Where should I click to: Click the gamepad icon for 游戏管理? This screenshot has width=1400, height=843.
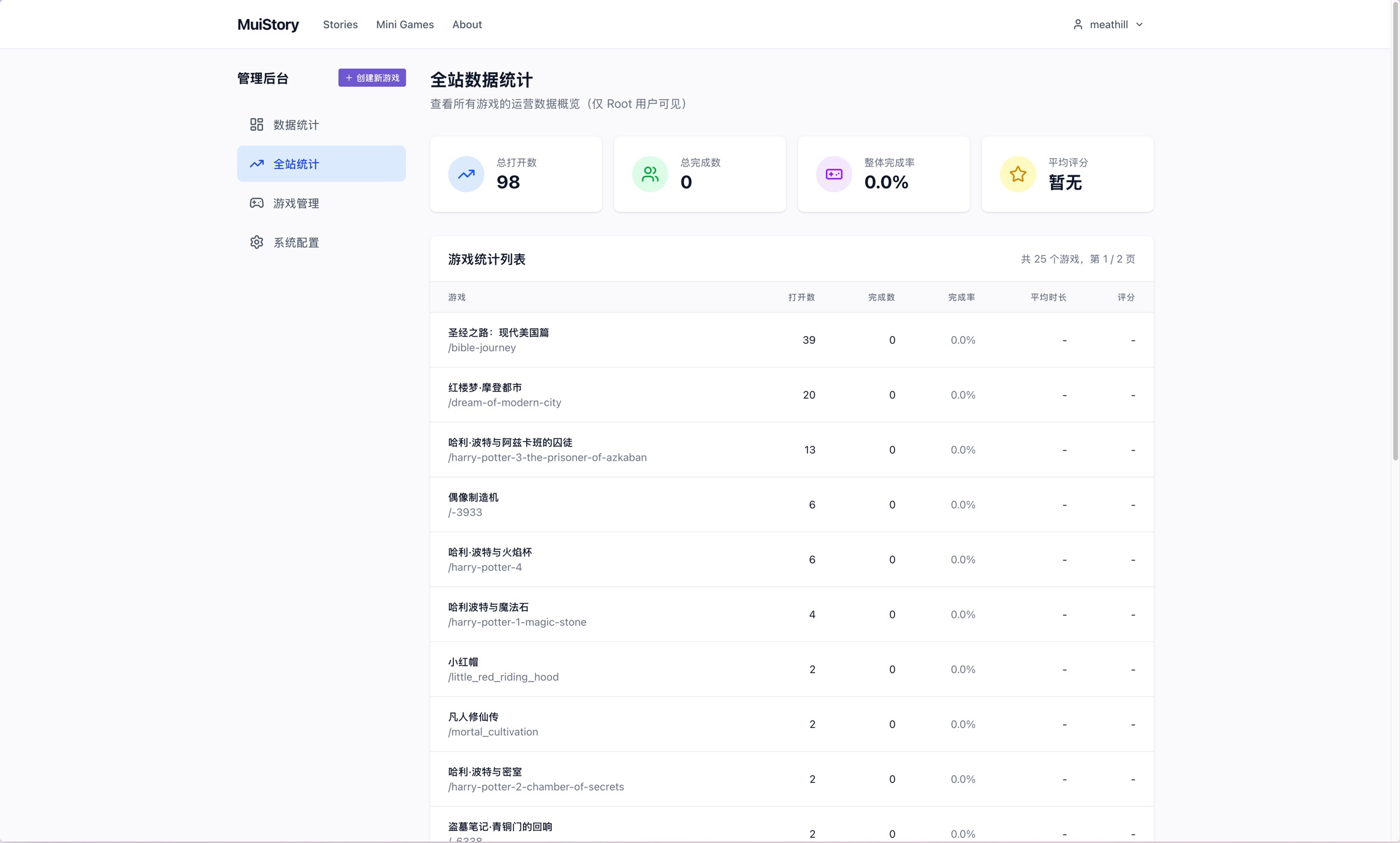click(x=256, y=203)
